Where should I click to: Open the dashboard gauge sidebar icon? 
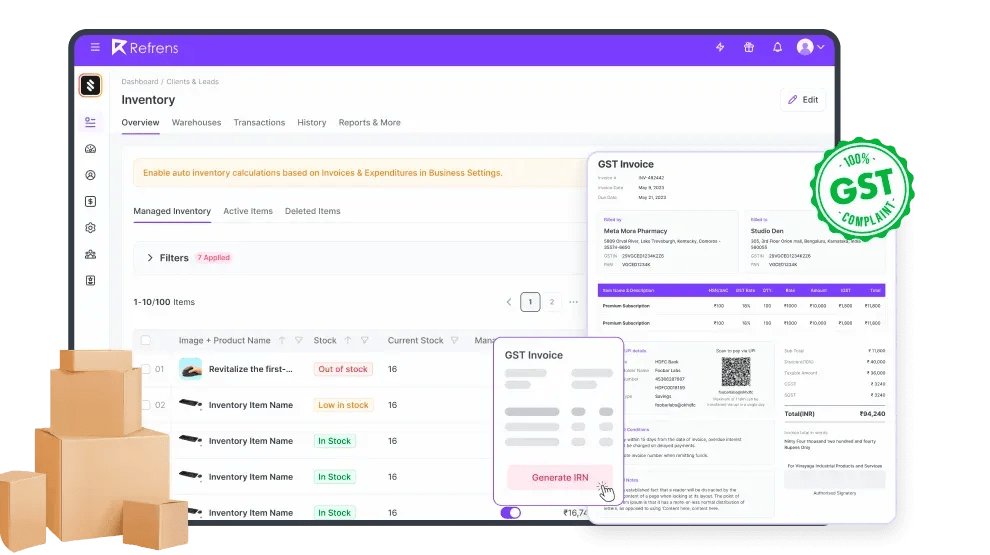click(x=90, y=149)
